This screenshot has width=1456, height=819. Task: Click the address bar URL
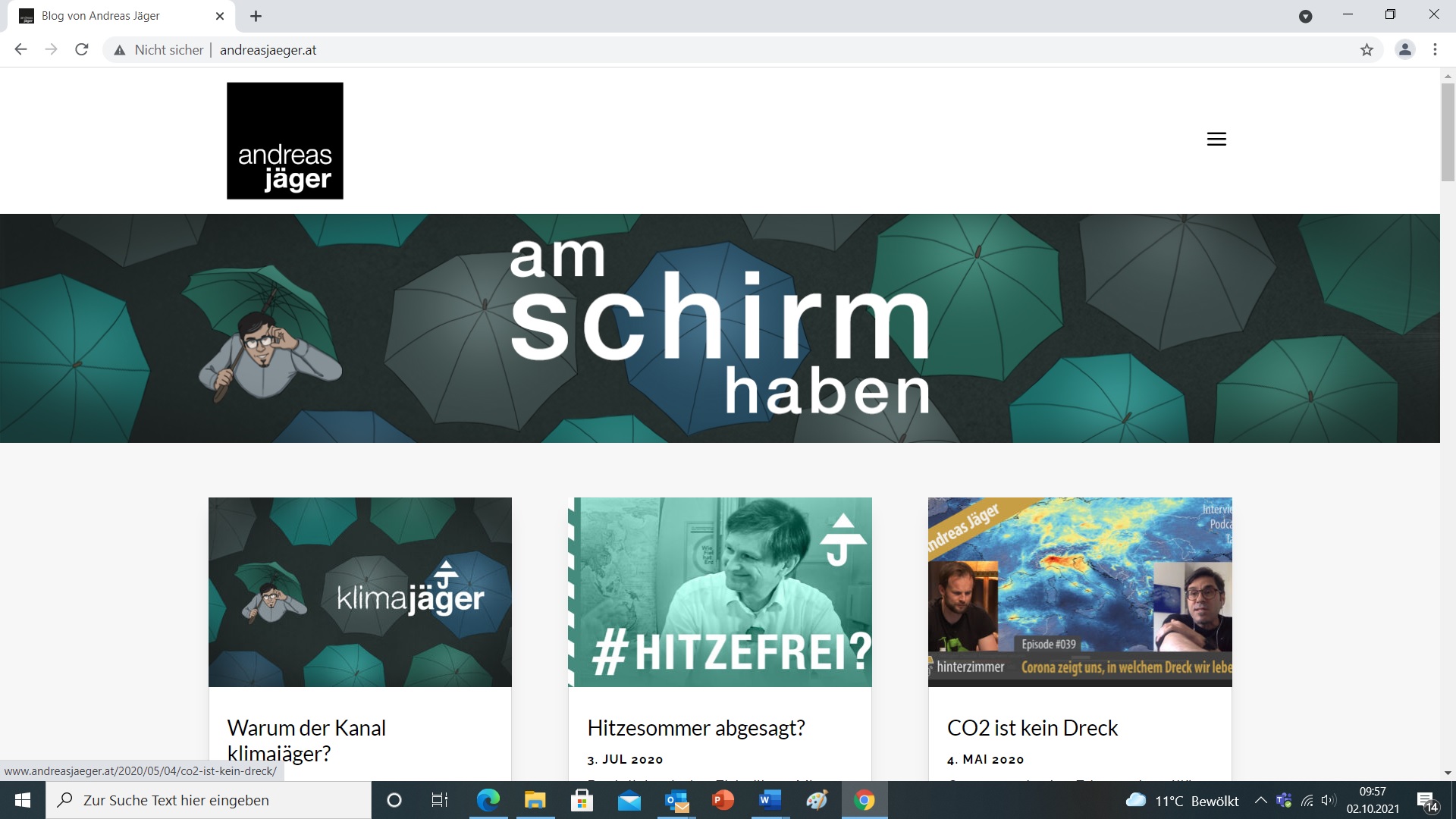[x=268, y=50]
